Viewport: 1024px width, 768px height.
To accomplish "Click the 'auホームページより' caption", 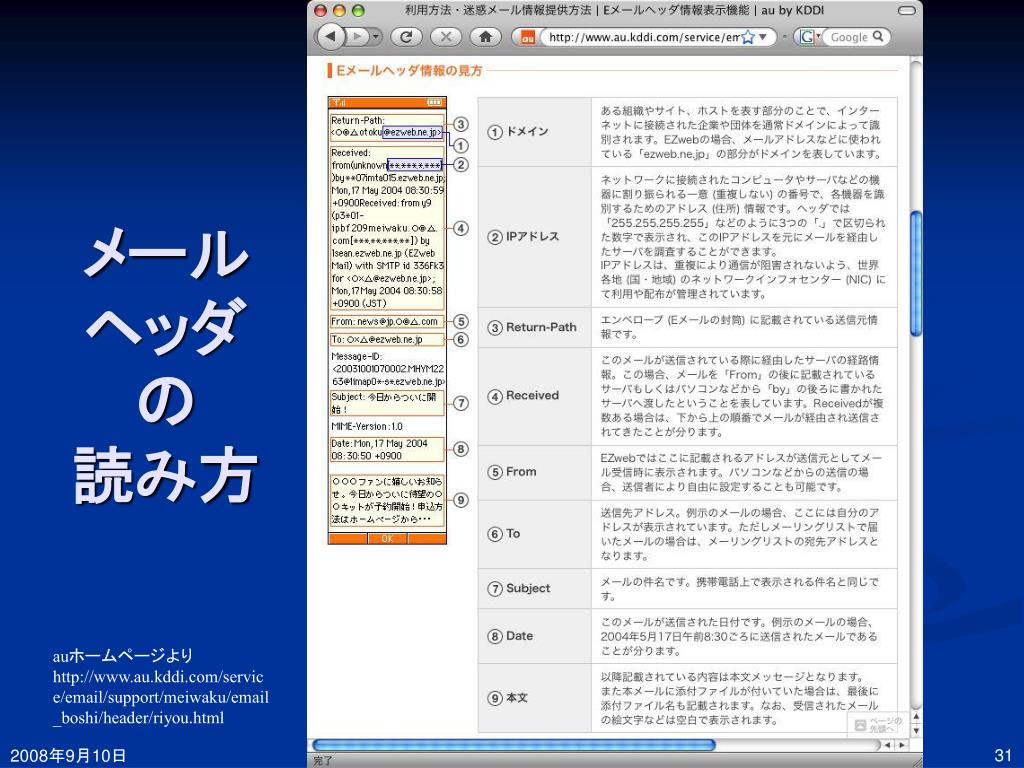I will coord(123,655).
